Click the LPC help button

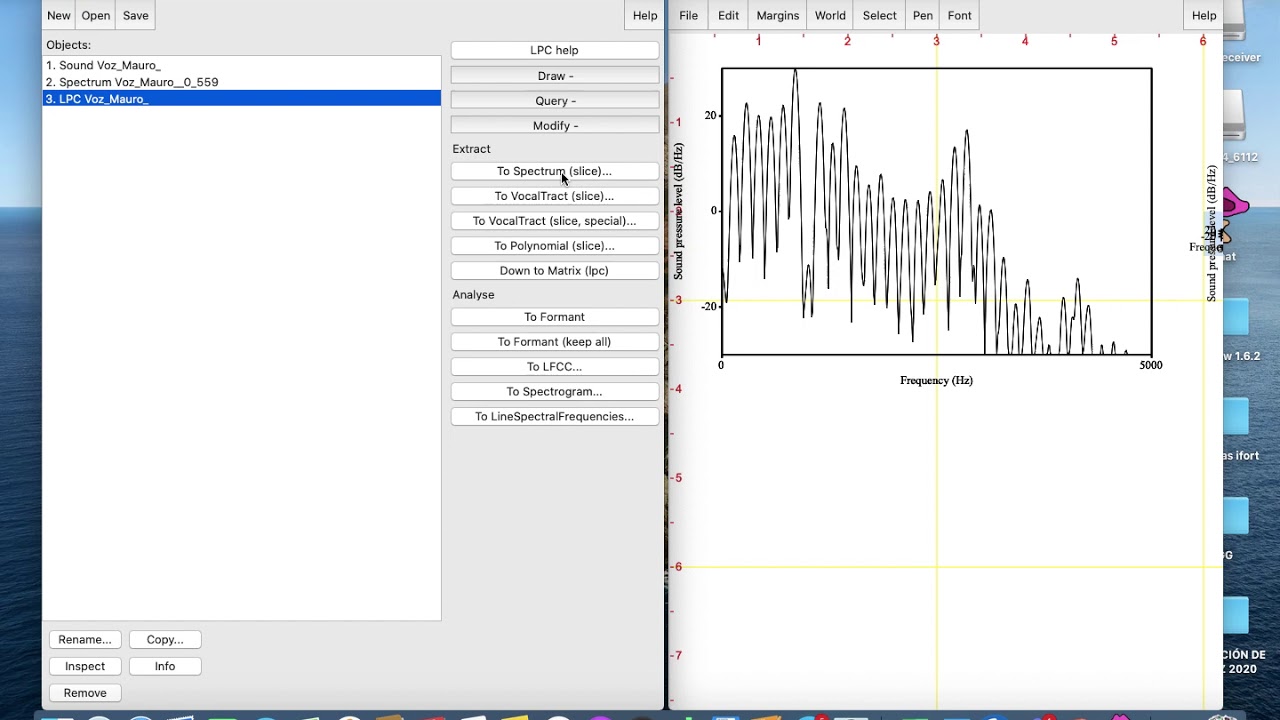(555, 50)
